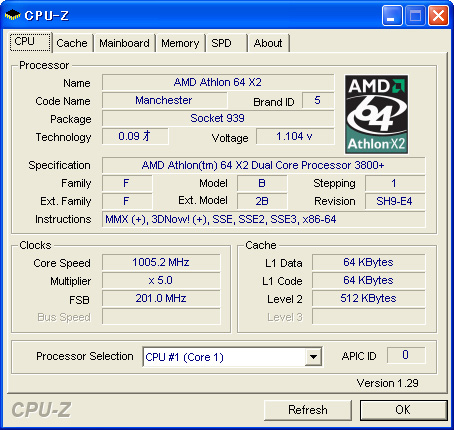The image size is (454, 430).
Task: Click the maximize button in title bar
Action: (x=415, y=15)
